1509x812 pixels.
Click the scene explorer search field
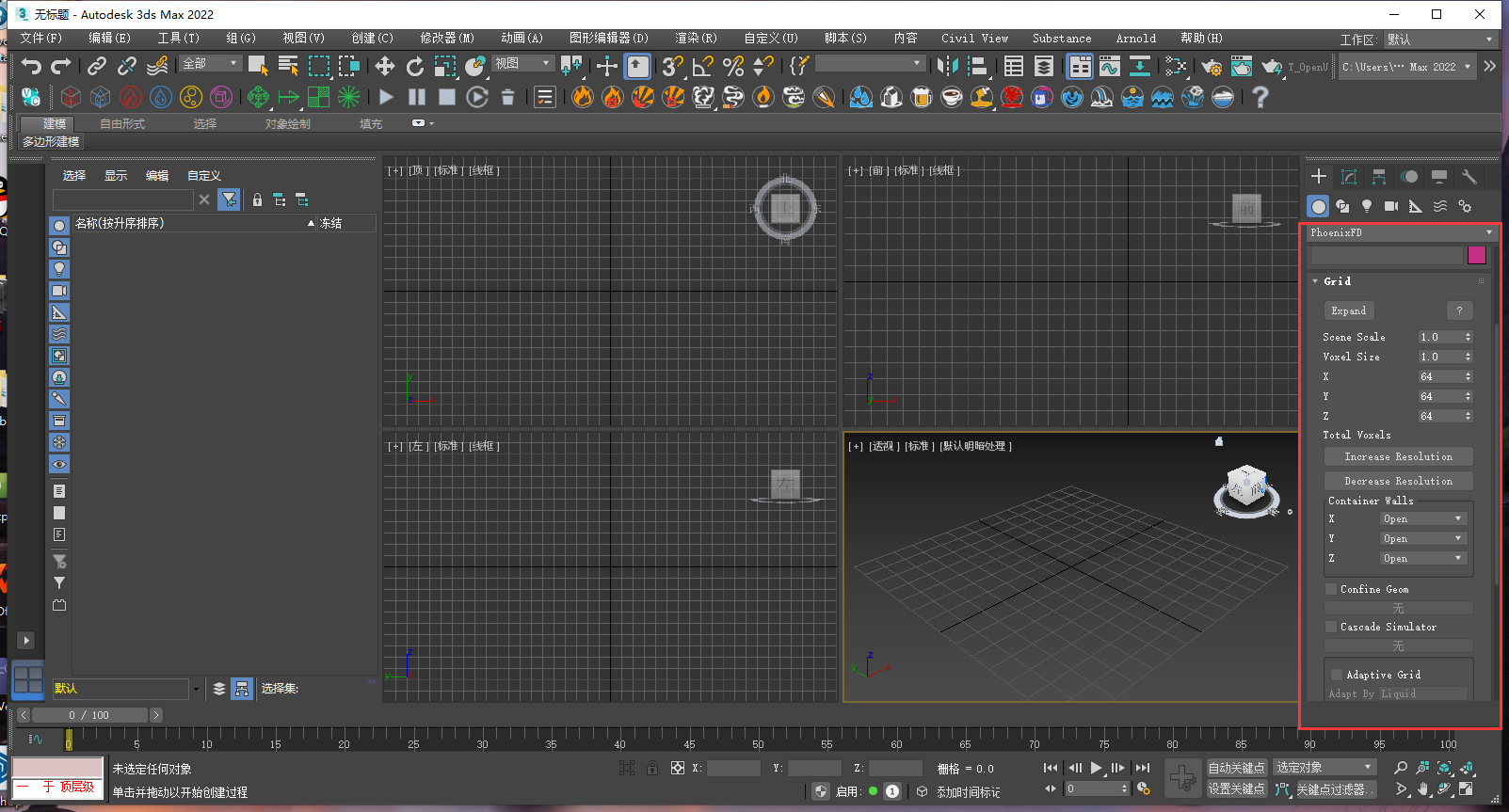click(123, 199)
